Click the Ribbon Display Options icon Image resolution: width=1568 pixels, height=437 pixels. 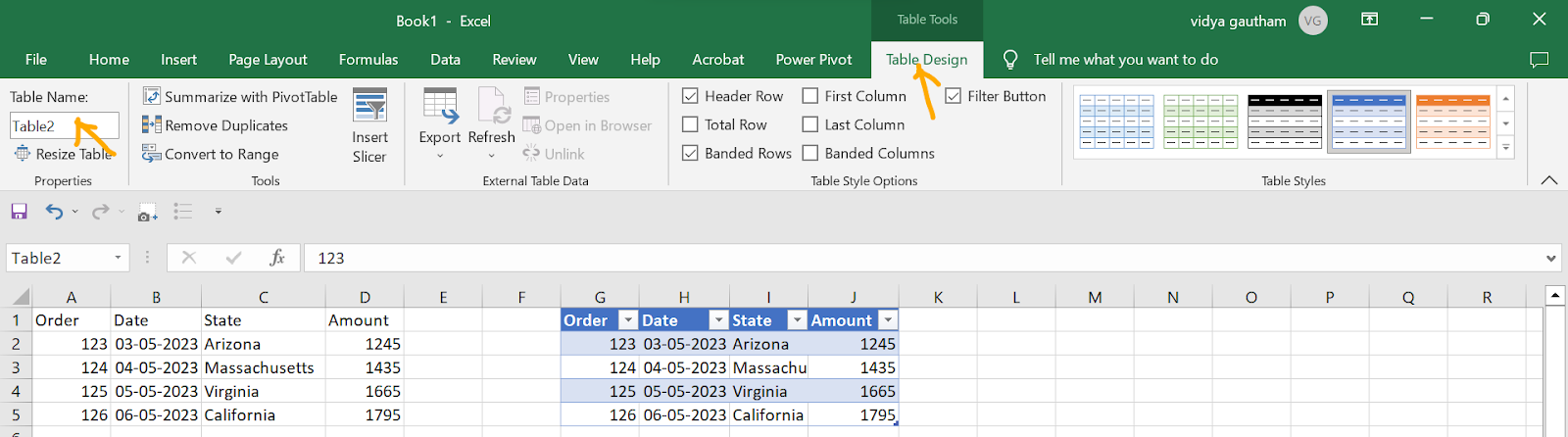[x=1370, y=19]
